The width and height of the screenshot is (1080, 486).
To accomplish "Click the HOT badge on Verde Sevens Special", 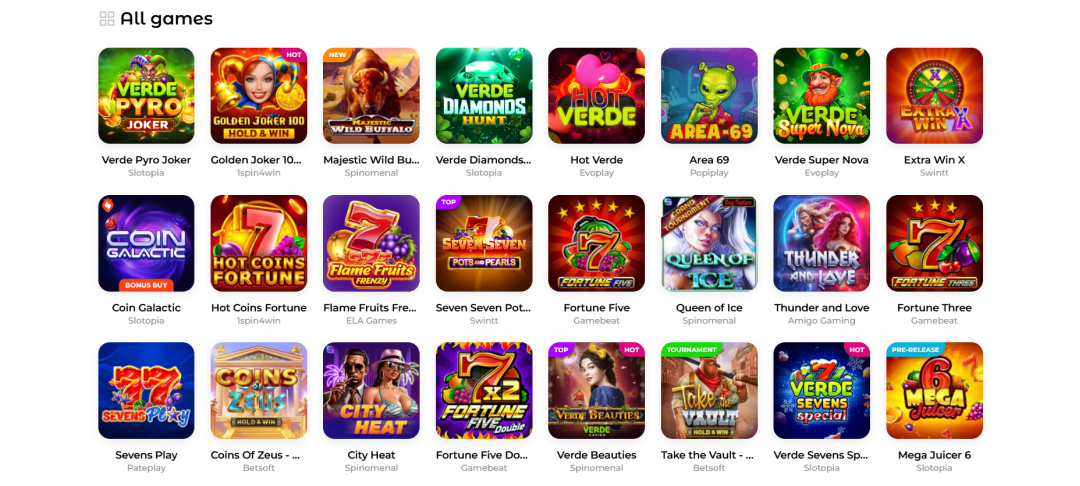I will tap(857, 350).
